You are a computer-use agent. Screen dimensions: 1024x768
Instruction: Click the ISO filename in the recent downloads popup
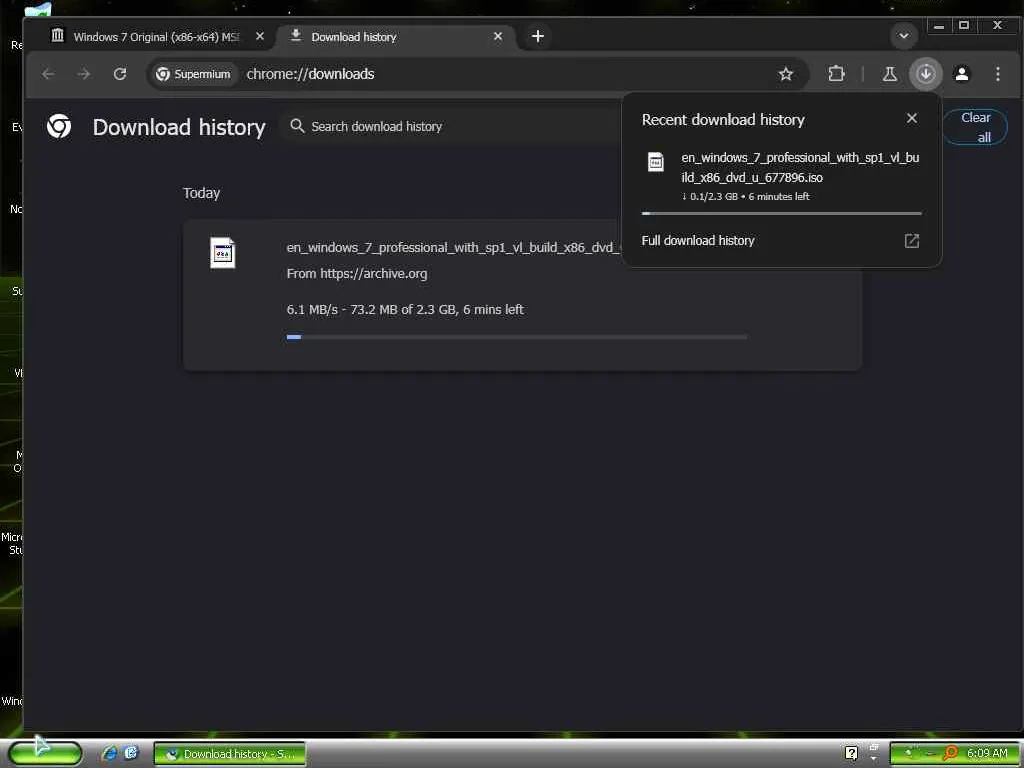[800, 167]
